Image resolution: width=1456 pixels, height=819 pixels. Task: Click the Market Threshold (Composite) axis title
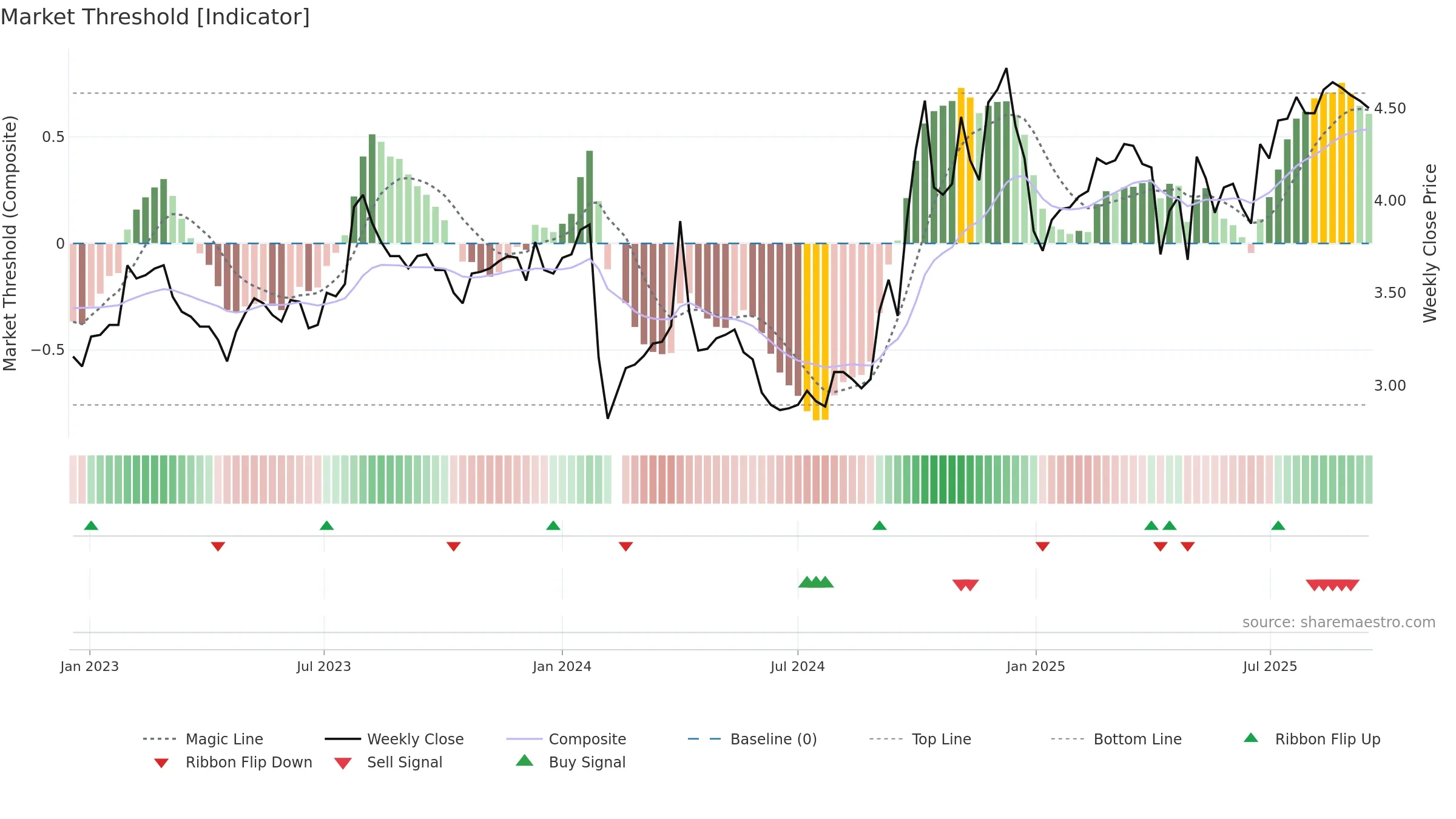[10, 243]
